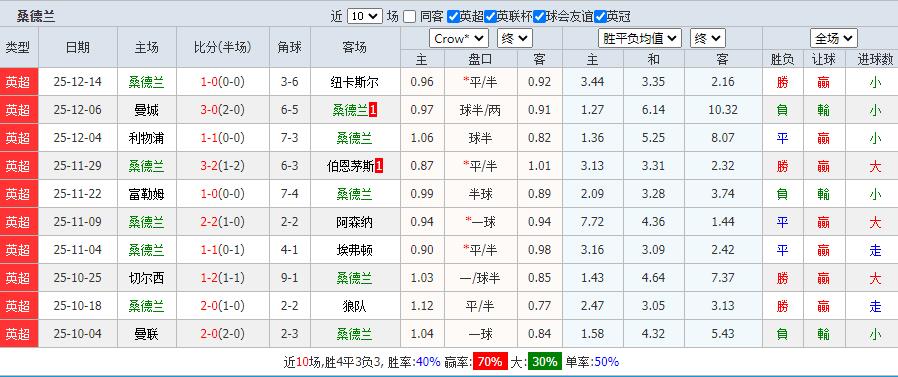Click the 3-0(2-0) score of the 曼城 match
This screenshot has width=898, height=377.
(x=222, y=110)
